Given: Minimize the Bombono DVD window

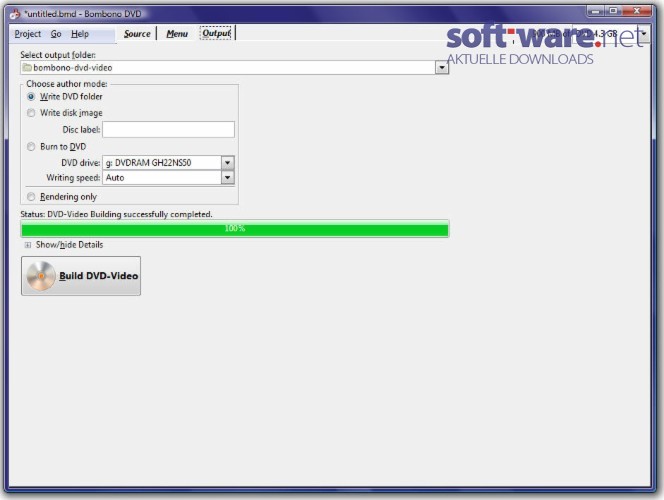Looking at the screenshot, I should pos(595,11).
